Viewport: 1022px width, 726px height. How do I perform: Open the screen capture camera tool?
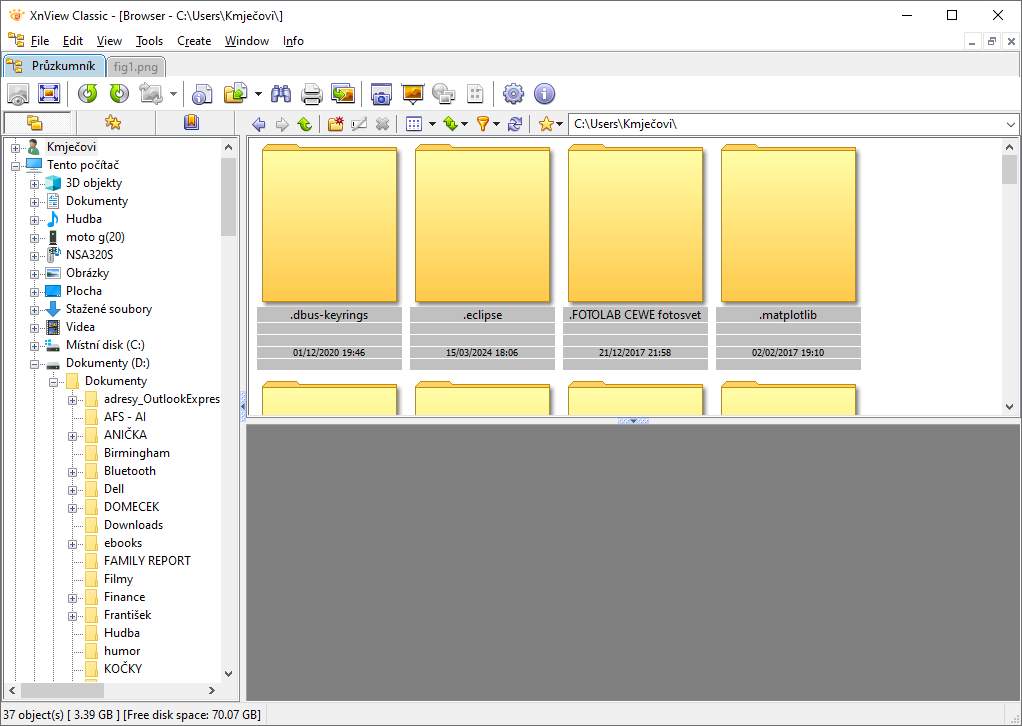click(x=381, y=94)
